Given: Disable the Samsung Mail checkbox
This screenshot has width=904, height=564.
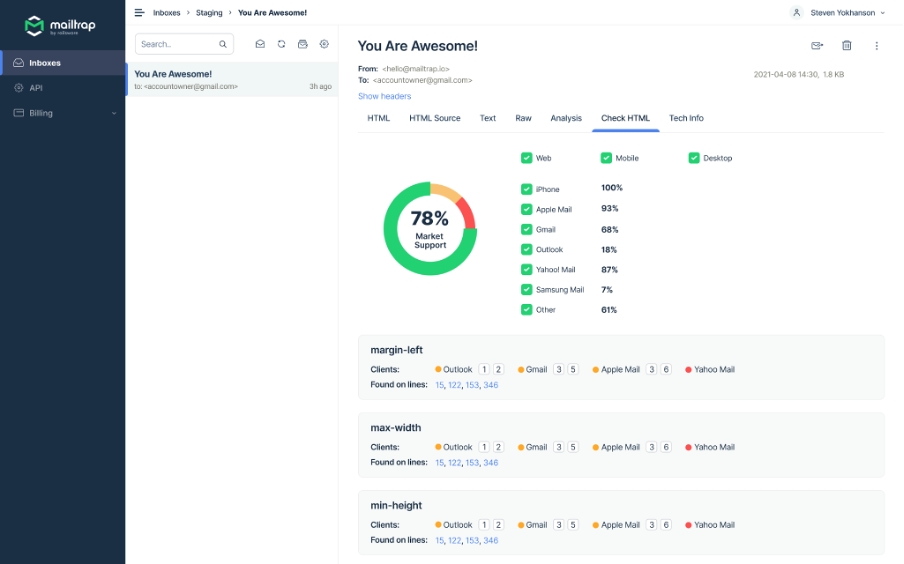Looking at the screenshot, I should tap(527, 290).
